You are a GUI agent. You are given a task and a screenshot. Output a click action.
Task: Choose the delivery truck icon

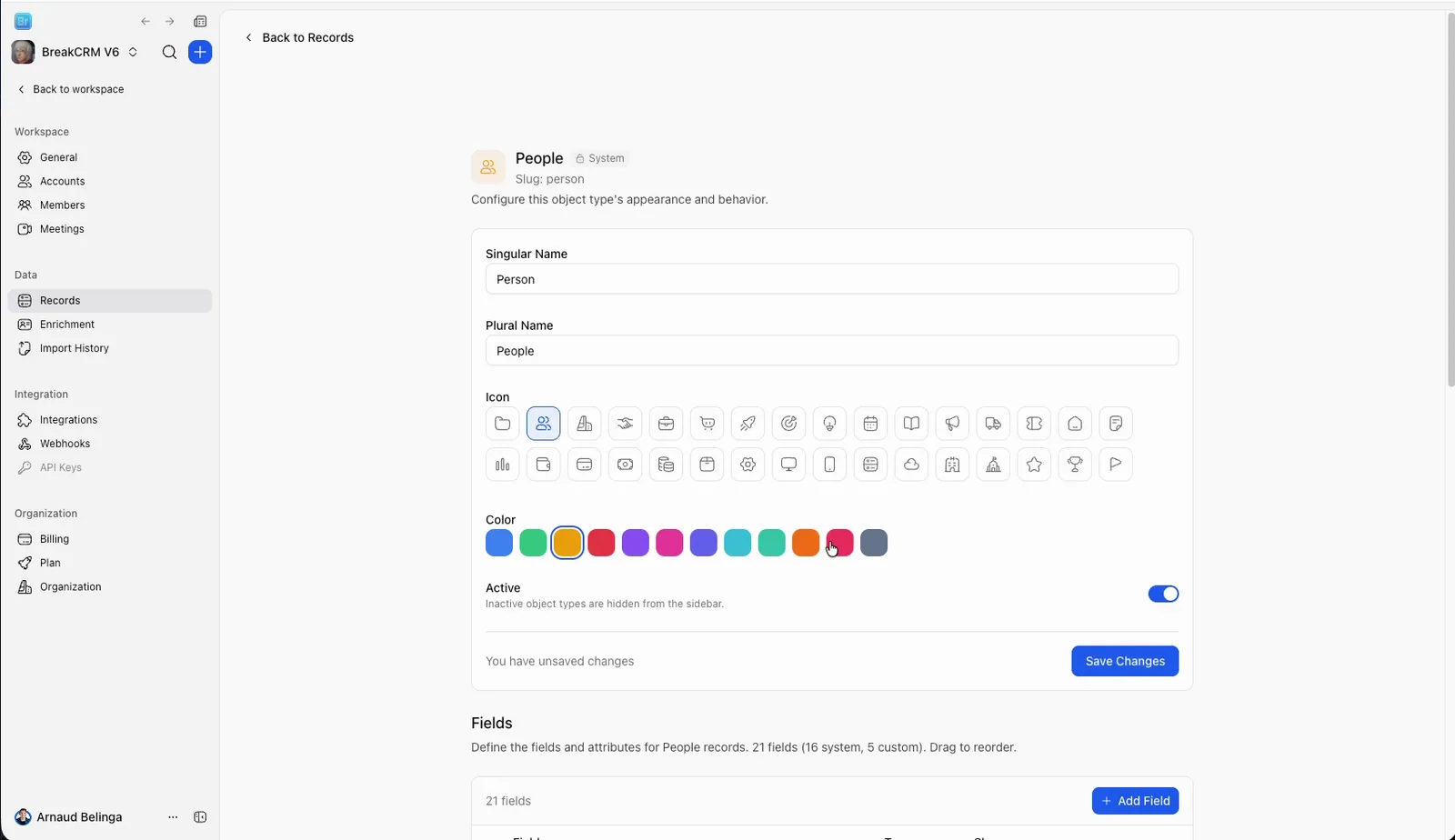993,424
